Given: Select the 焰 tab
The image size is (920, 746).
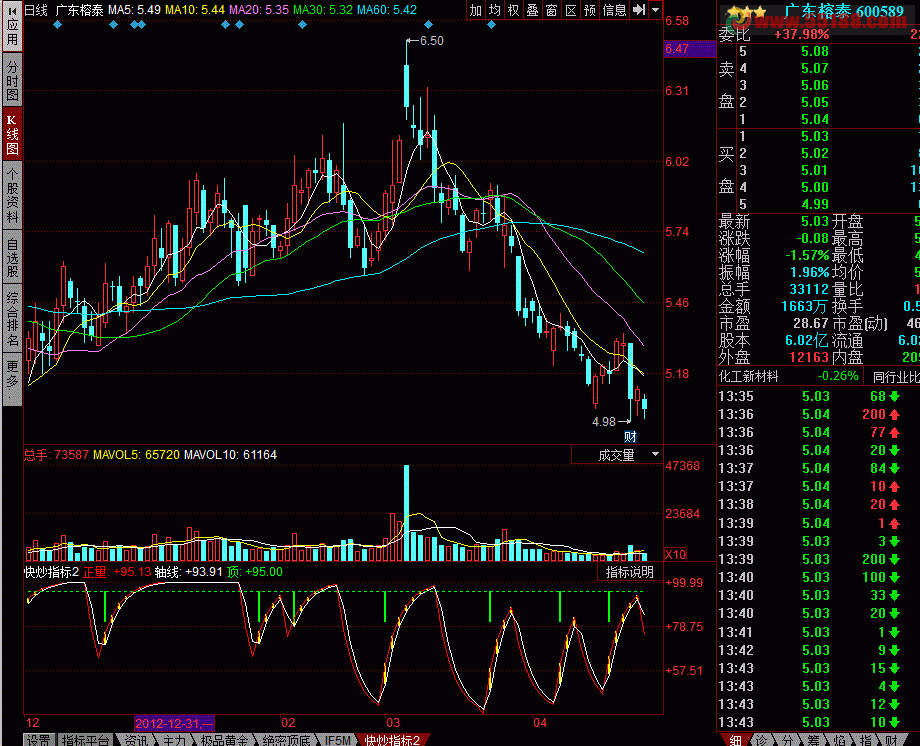Looking at the screenshot, I should pyautogui.click(x=839, y=740).
